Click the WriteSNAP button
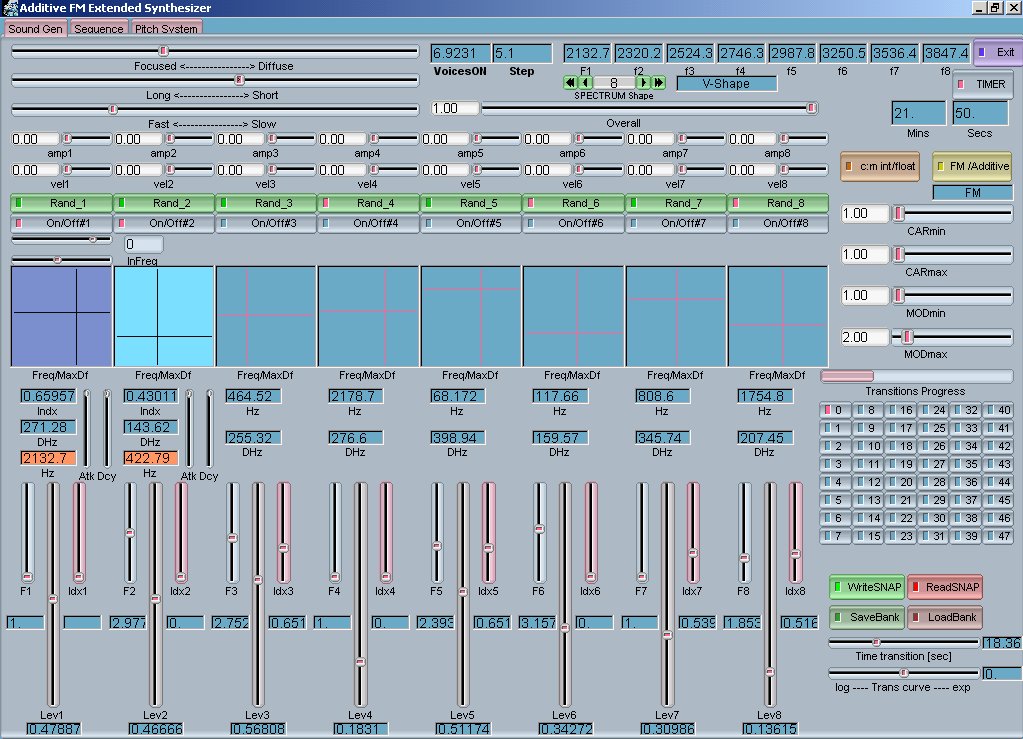1023x739 pixels. tap(867, 587)
